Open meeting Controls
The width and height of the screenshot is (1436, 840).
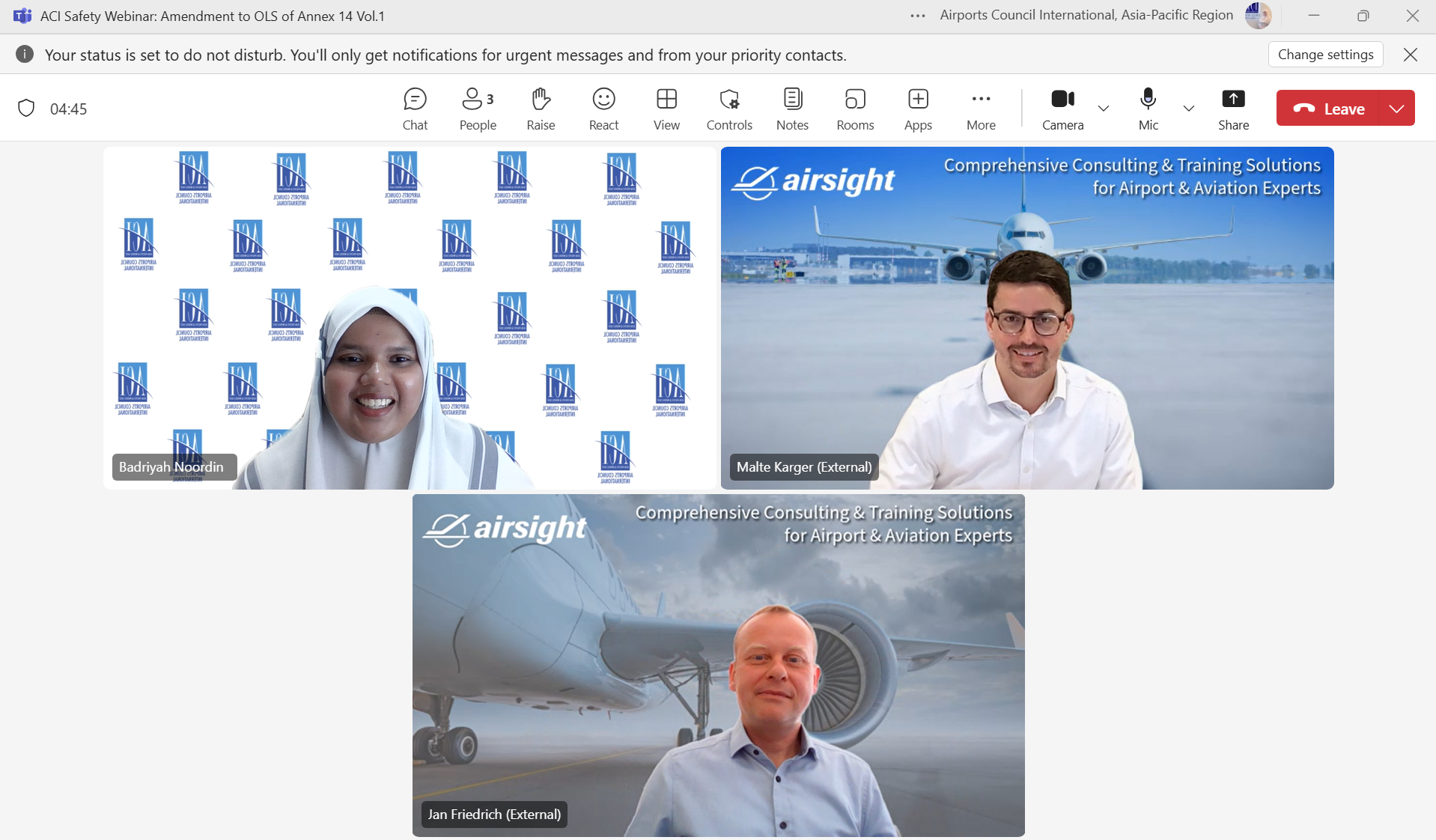tap(729, 109)
